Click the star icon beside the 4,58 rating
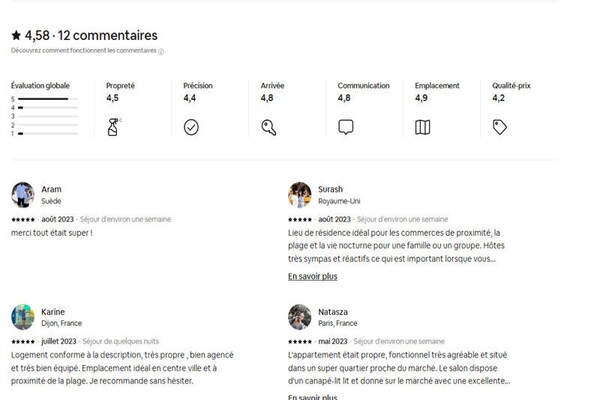 click(16, 36)
